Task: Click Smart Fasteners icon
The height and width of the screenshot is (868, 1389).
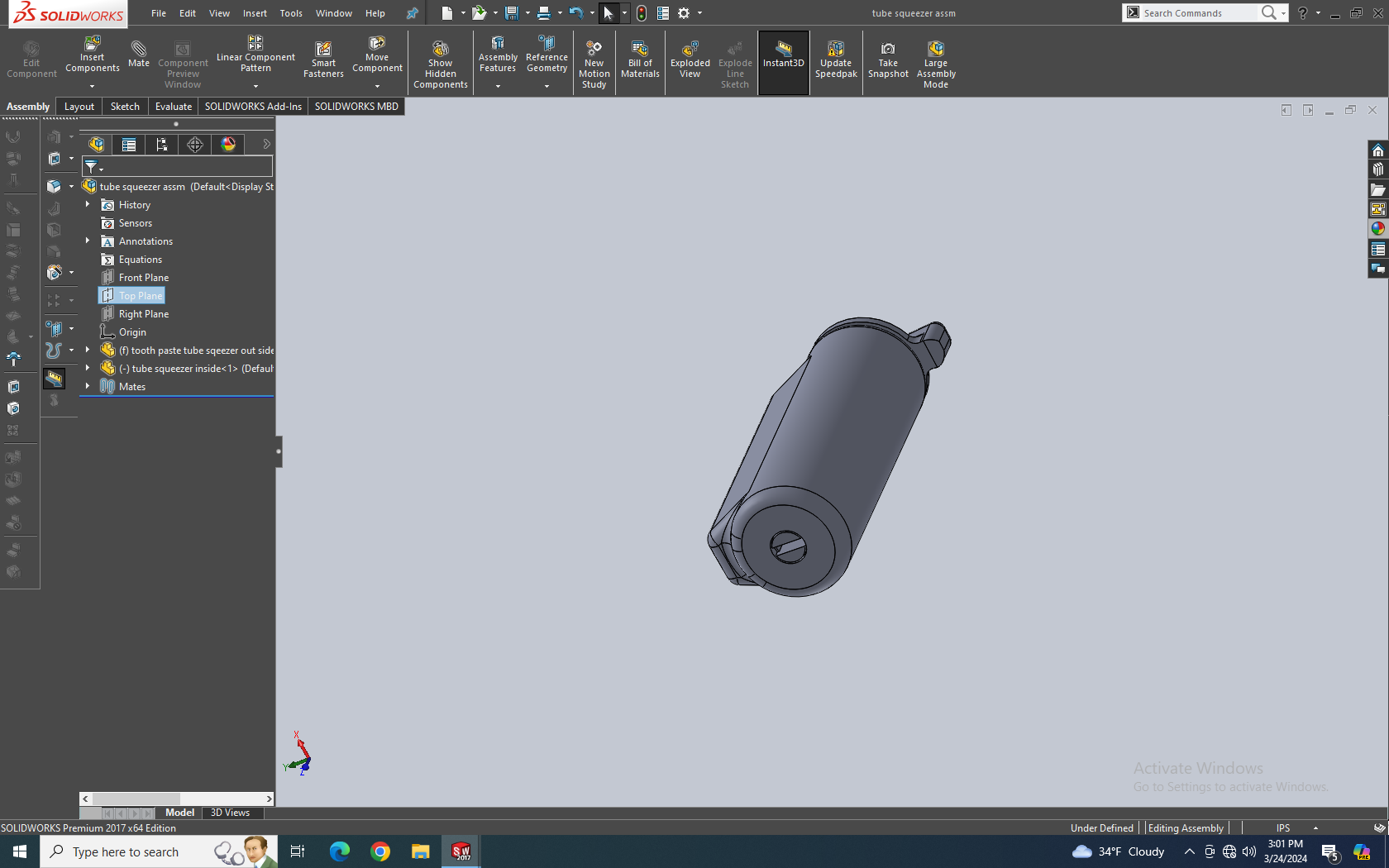Action: coord(323,60)
